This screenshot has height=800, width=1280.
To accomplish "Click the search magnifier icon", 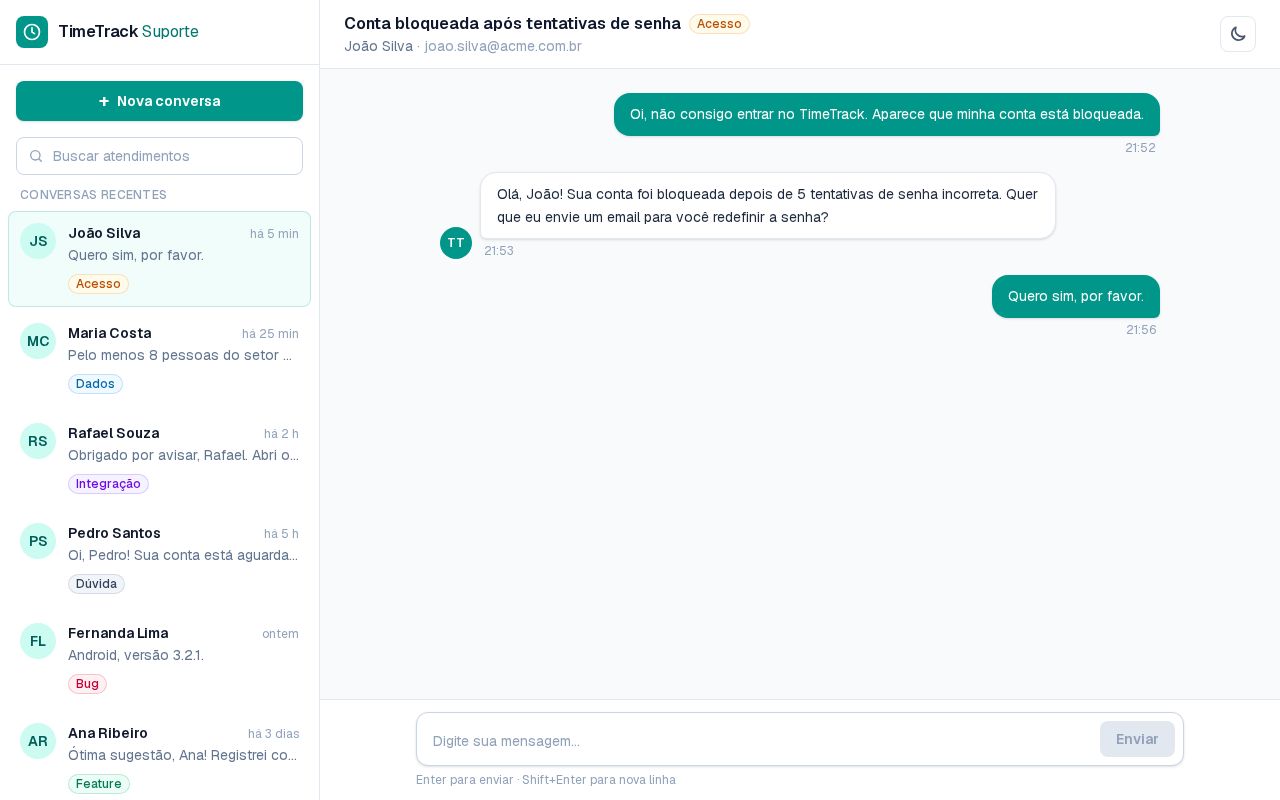I will click(x=36, y=156).
